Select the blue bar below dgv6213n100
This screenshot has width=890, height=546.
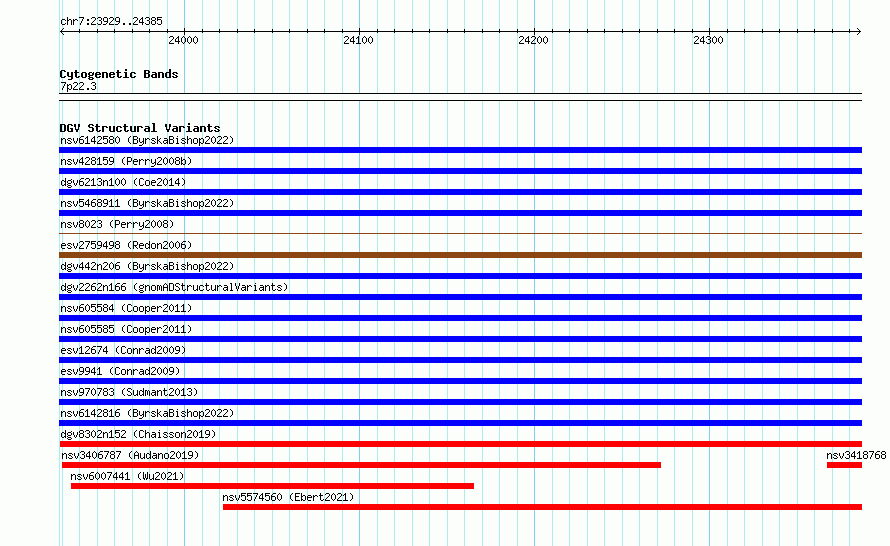(x=460, y=192)
